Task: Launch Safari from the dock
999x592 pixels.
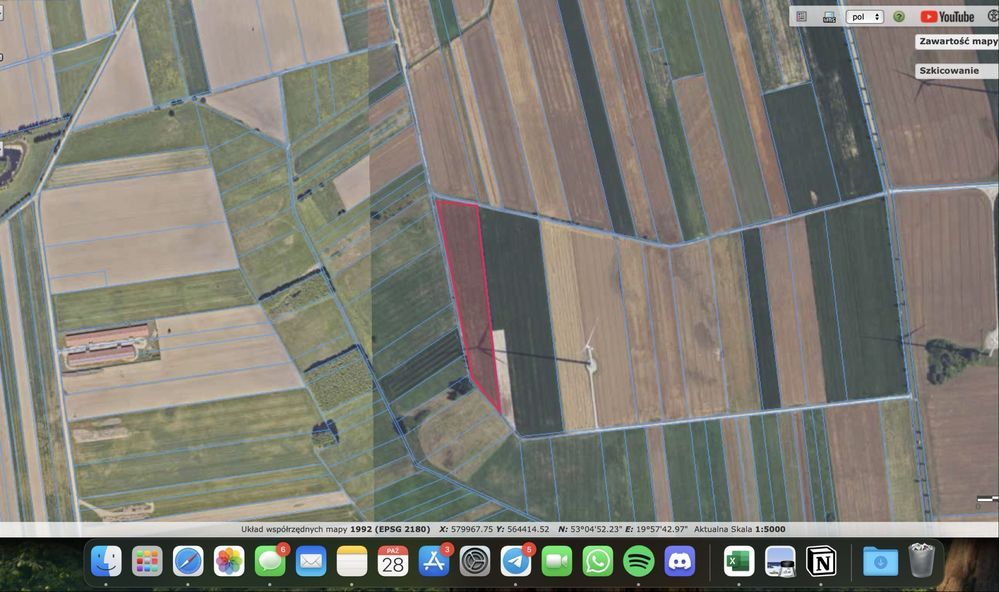Action: pos(188,561)
